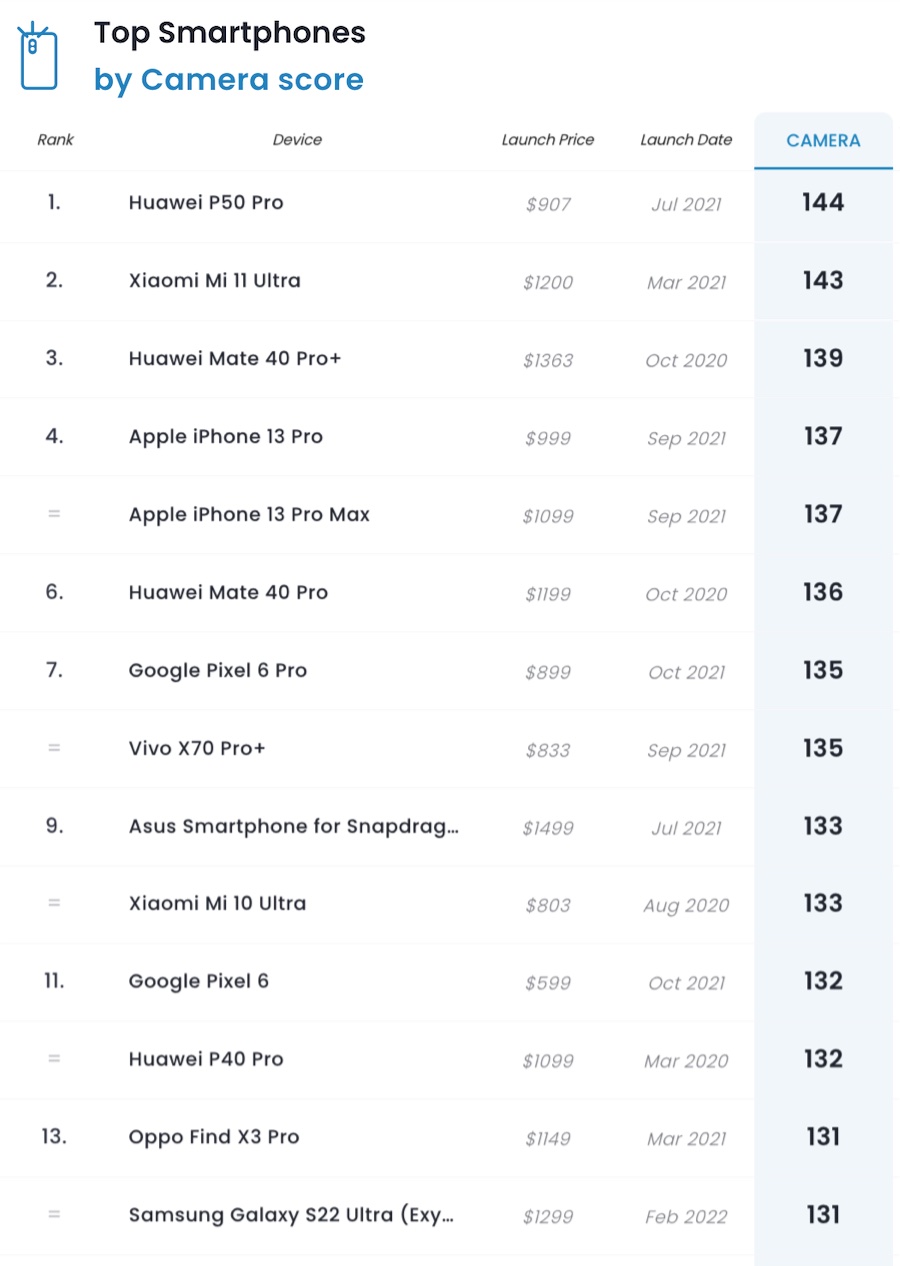The image size is (900, 1266).
Task: Sort by the Launch Price column header
Action: tap(547, 140)
